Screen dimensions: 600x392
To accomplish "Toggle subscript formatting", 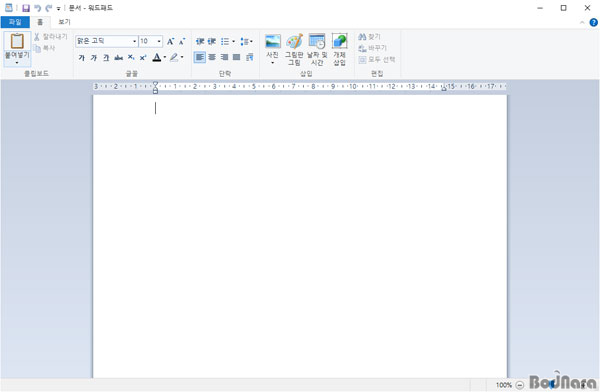I will [131, 57].
